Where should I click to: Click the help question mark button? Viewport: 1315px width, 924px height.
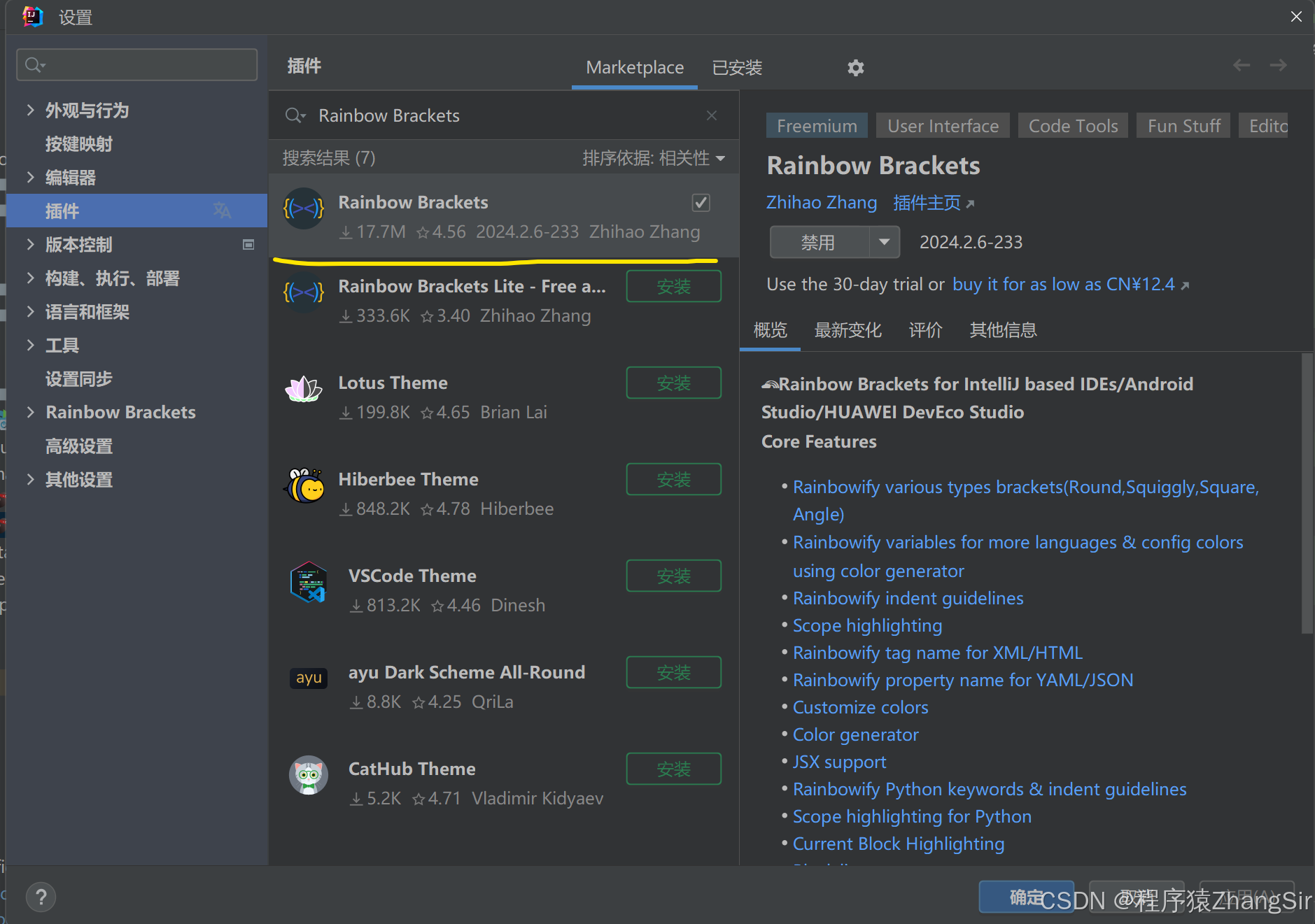41,897
